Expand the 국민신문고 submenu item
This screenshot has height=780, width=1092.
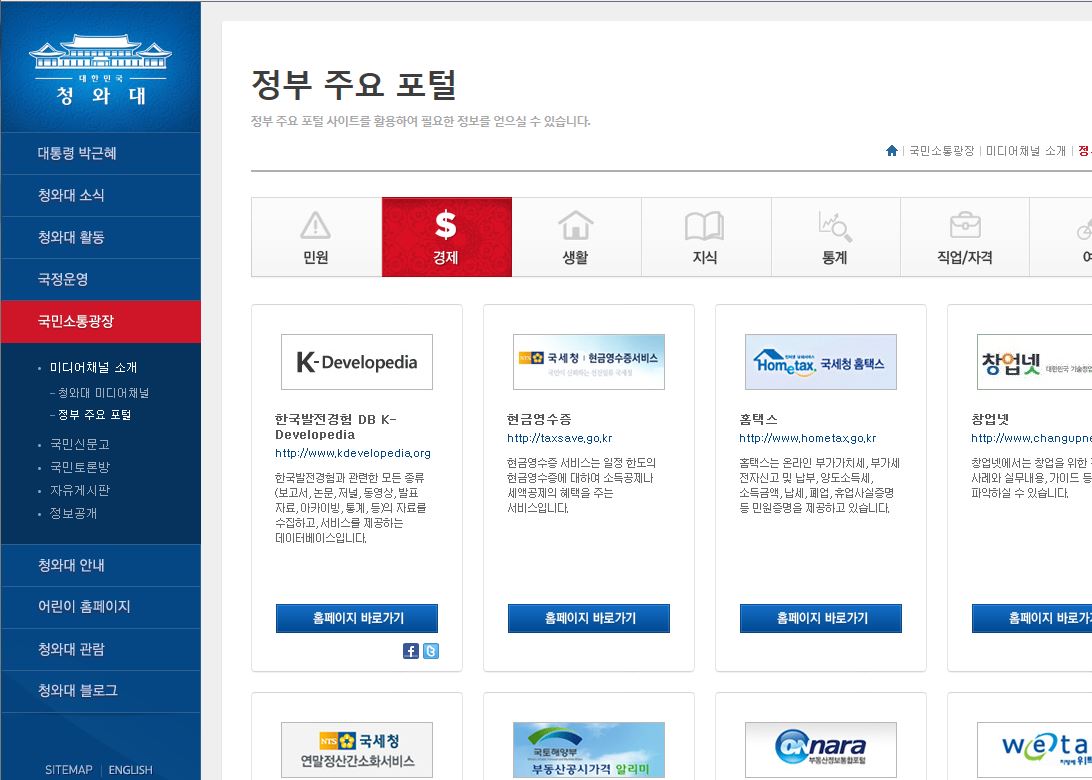click(80, 444)
